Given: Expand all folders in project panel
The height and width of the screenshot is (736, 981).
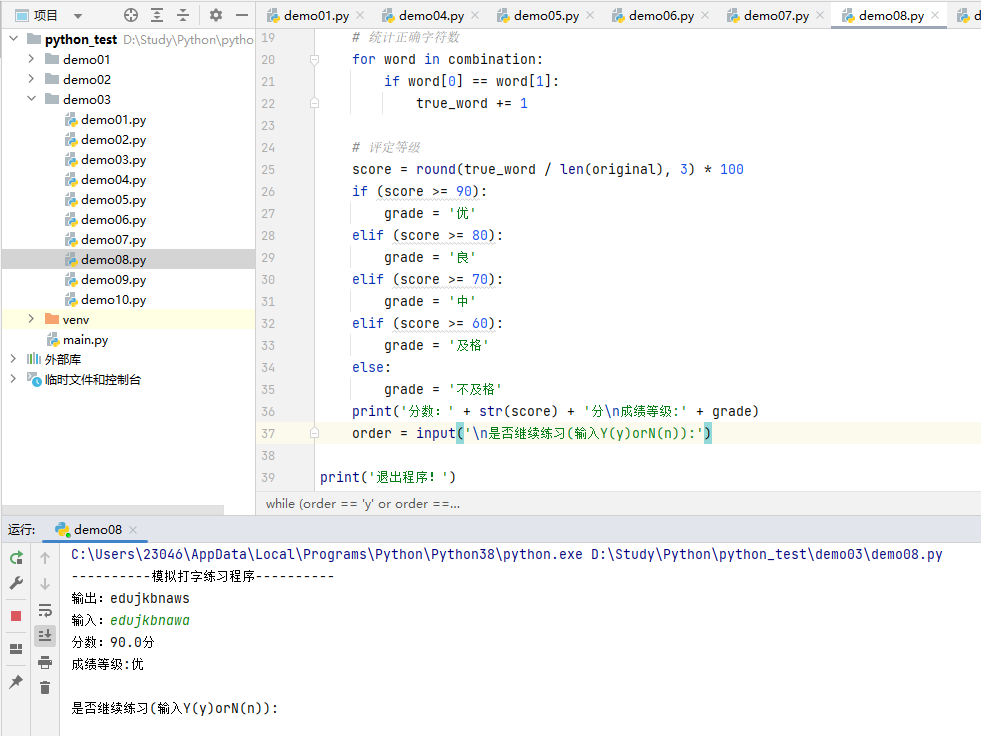Looking at the screenshot, I should click(x=157, y=15).
